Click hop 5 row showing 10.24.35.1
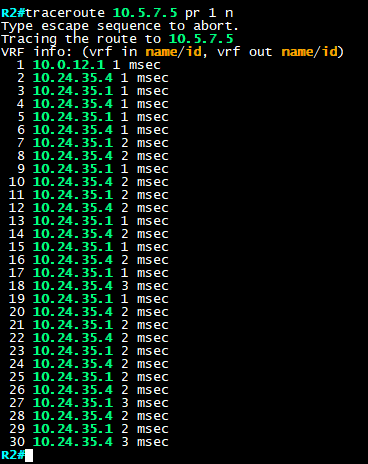This screenshot has width=368, height=464. 93,117
